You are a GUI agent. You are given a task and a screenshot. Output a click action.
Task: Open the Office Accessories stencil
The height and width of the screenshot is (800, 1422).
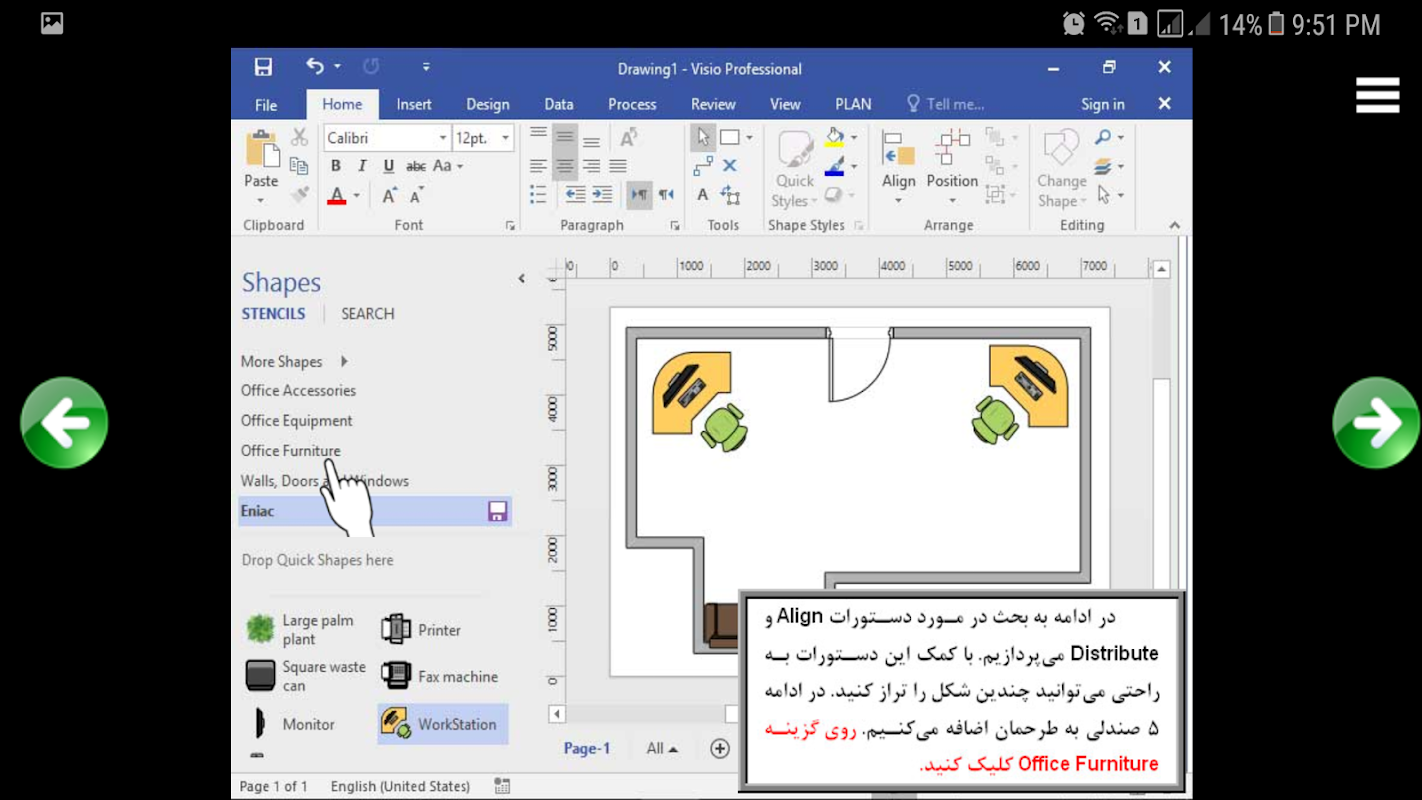point(298,390)
